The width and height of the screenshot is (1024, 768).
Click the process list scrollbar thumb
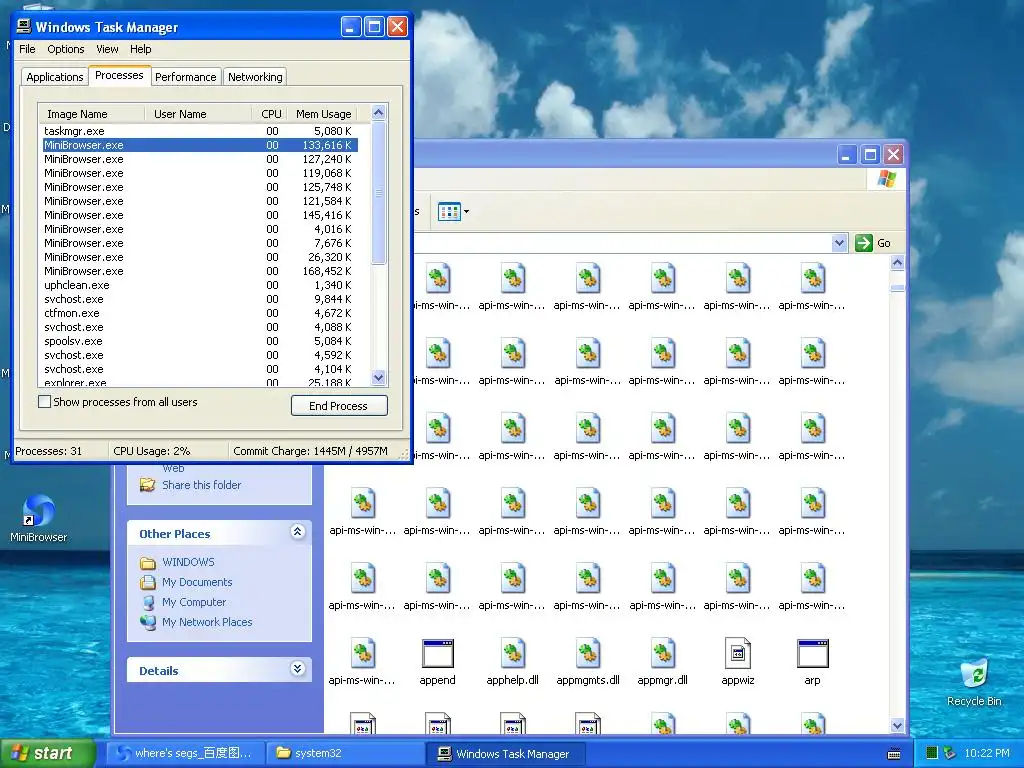coord(379,193)
